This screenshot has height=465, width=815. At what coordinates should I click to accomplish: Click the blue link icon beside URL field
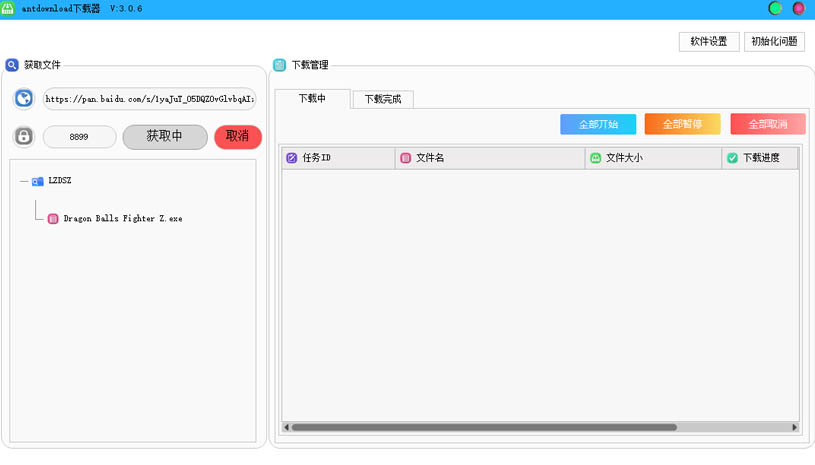[24, 99]
